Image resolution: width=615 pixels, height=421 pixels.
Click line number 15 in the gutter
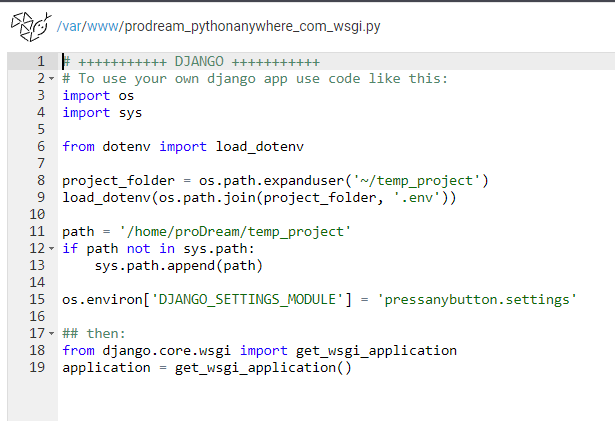click(x=37, y=300)
